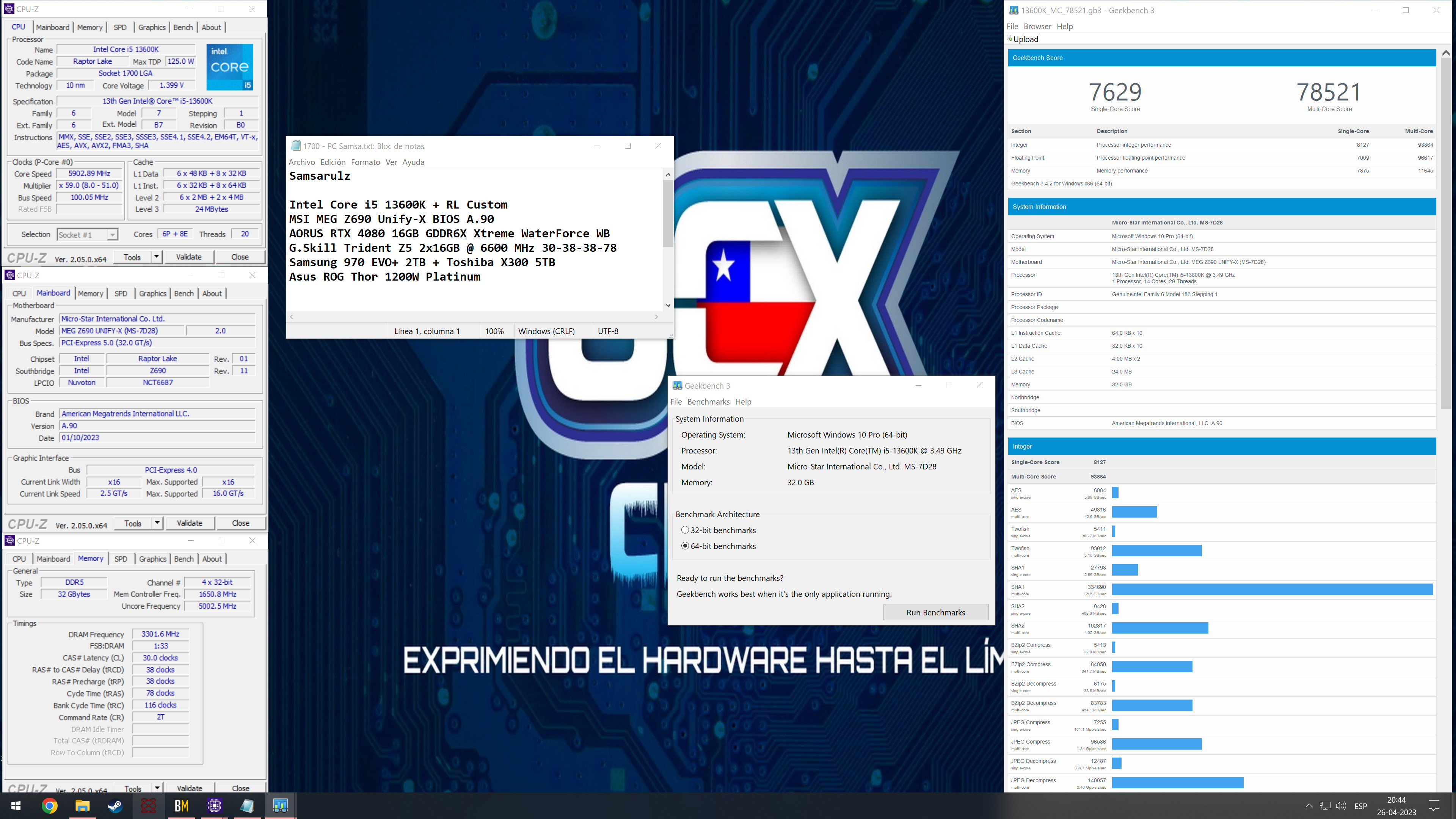Click the Geekbench results window title icon

click(1014, 10)
